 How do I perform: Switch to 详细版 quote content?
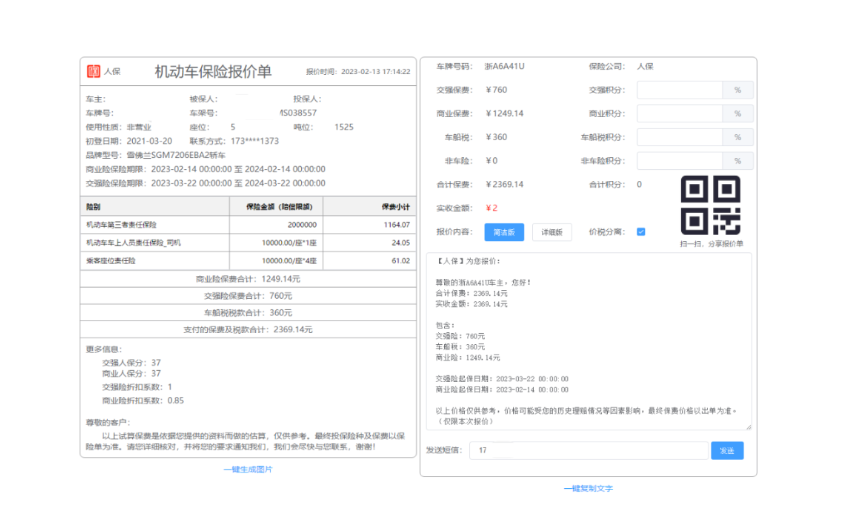(552, 232)
